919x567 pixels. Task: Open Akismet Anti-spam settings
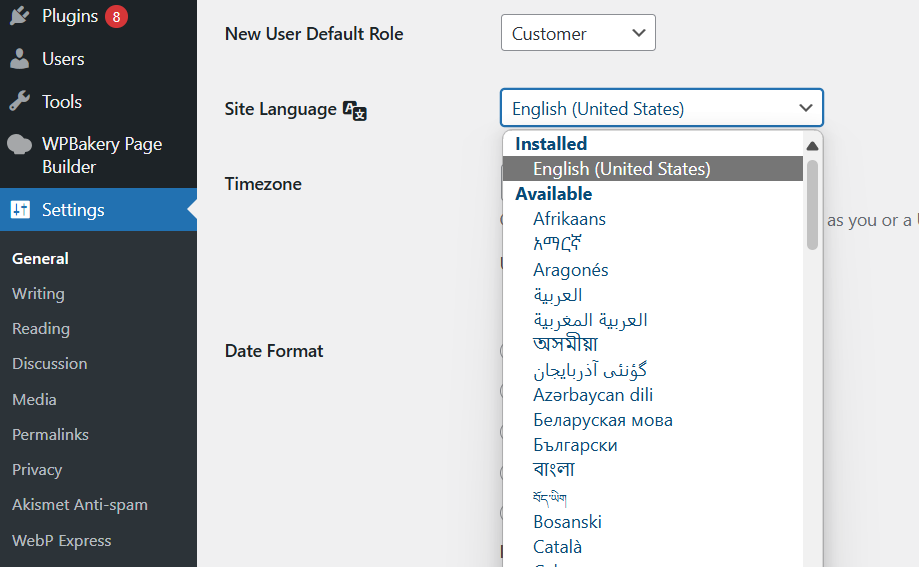click(79, 505)
